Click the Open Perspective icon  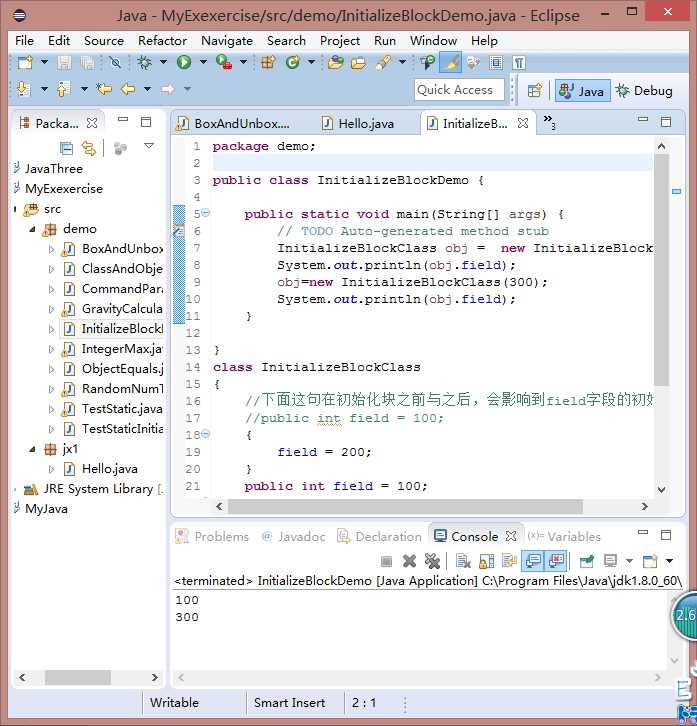tap(534, 90)
